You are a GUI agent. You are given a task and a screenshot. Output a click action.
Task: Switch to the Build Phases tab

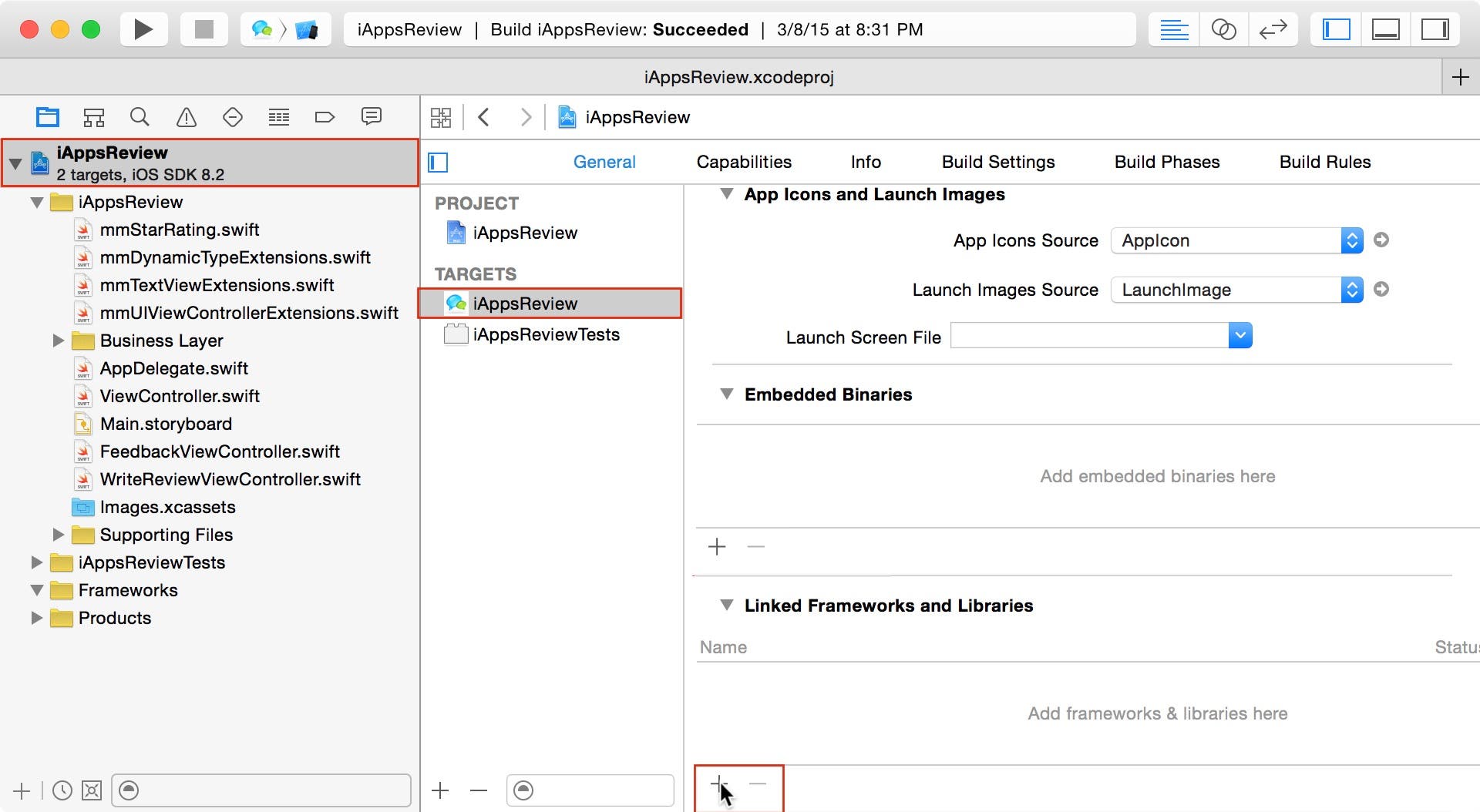[x=1167, y=162]
